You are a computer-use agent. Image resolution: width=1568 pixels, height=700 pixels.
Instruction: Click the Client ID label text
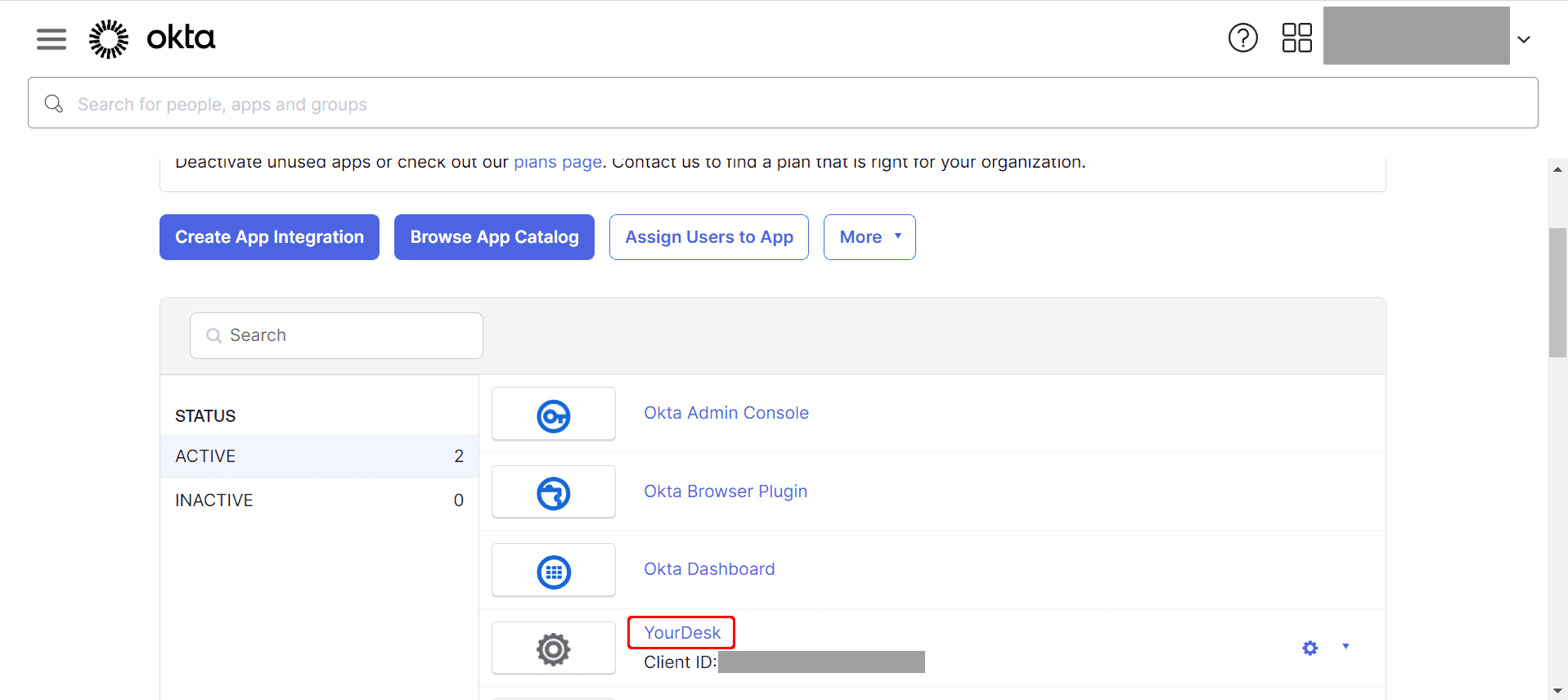[681, 662]
